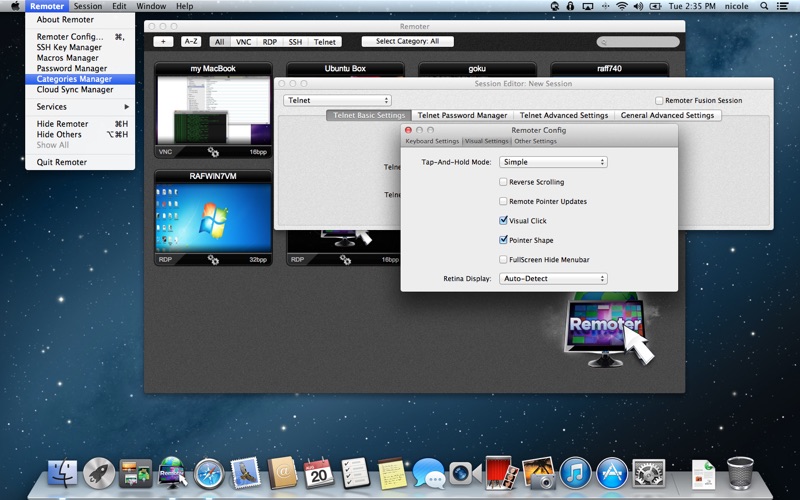This screenshot has height=500, width=800.
Task: Click A-Z sort button
Action: click(191, 41)
